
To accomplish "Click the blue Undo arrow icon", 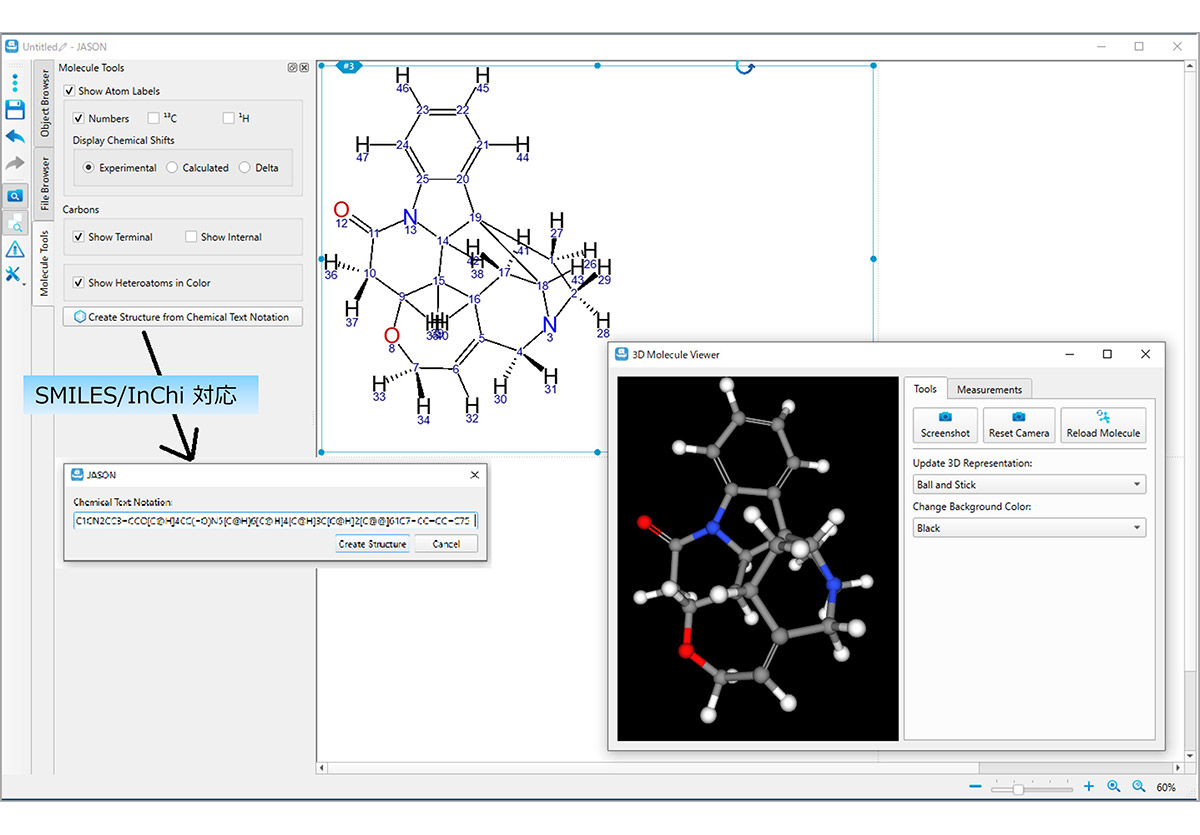I will click(15, 137).
